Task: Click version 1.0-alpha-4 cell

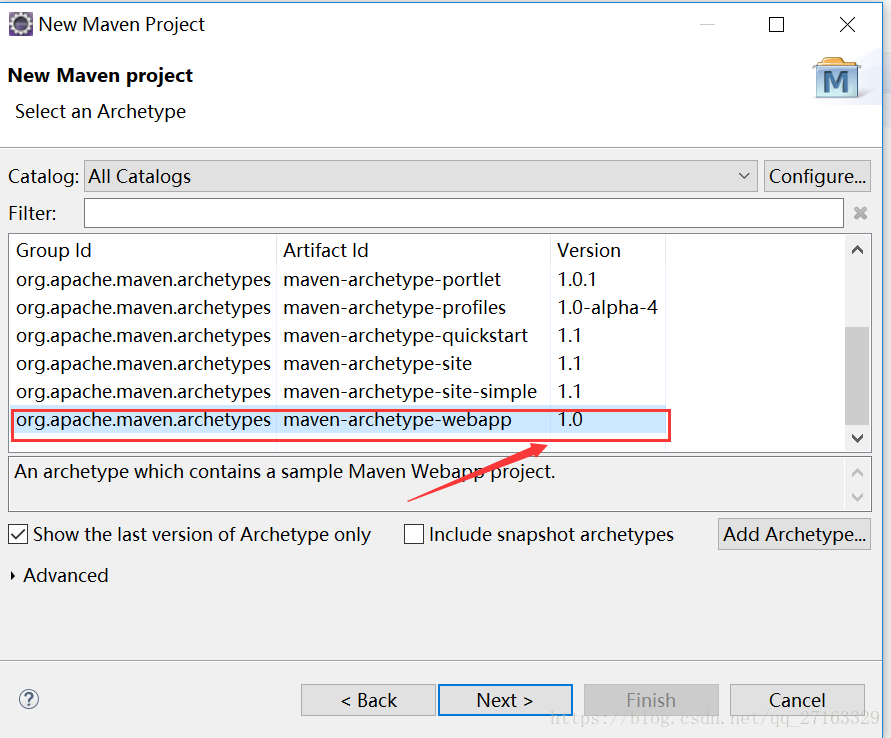Action: [607, 307]
